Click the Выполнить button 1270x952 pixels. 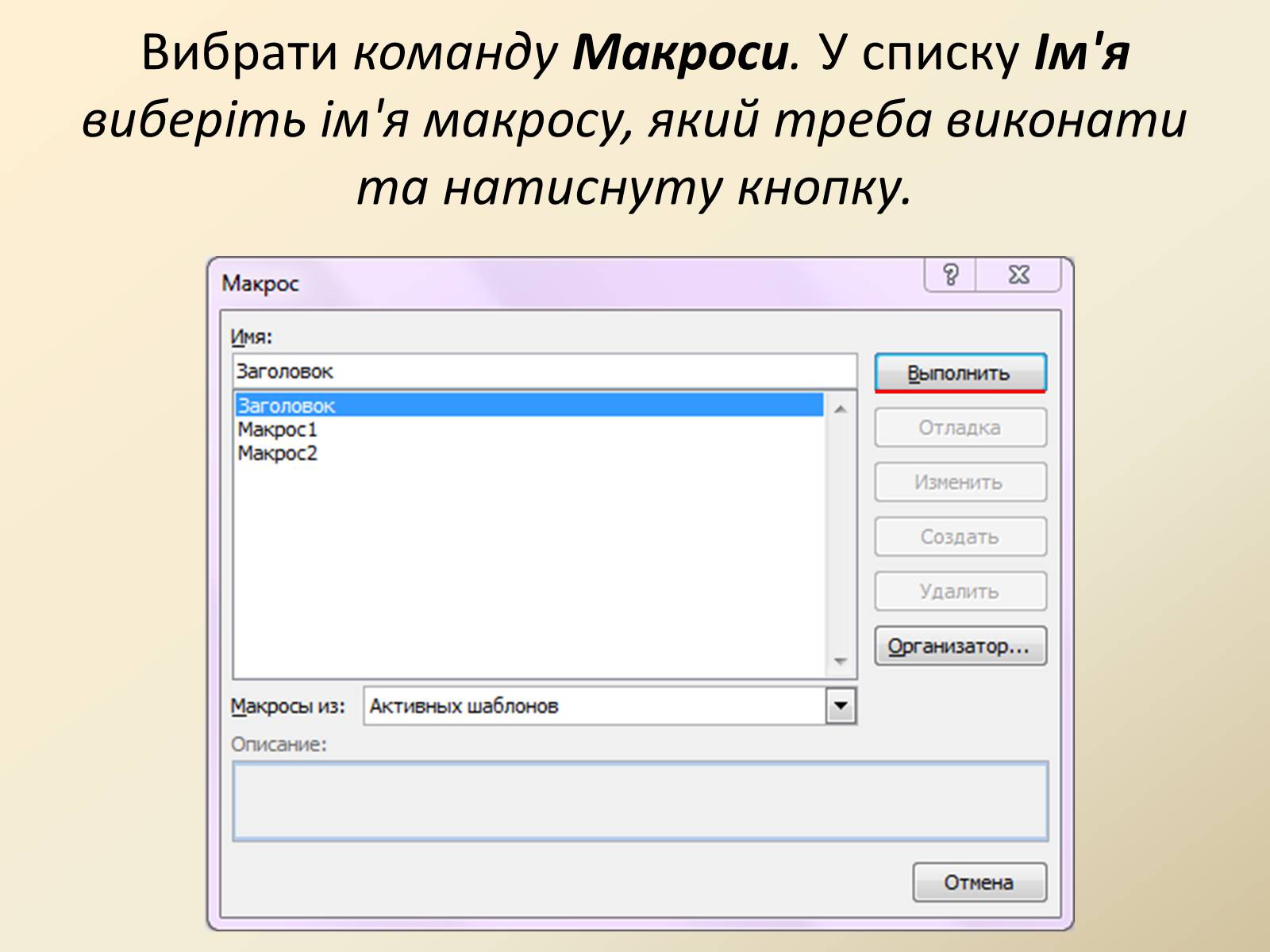(x=960, y=372)
